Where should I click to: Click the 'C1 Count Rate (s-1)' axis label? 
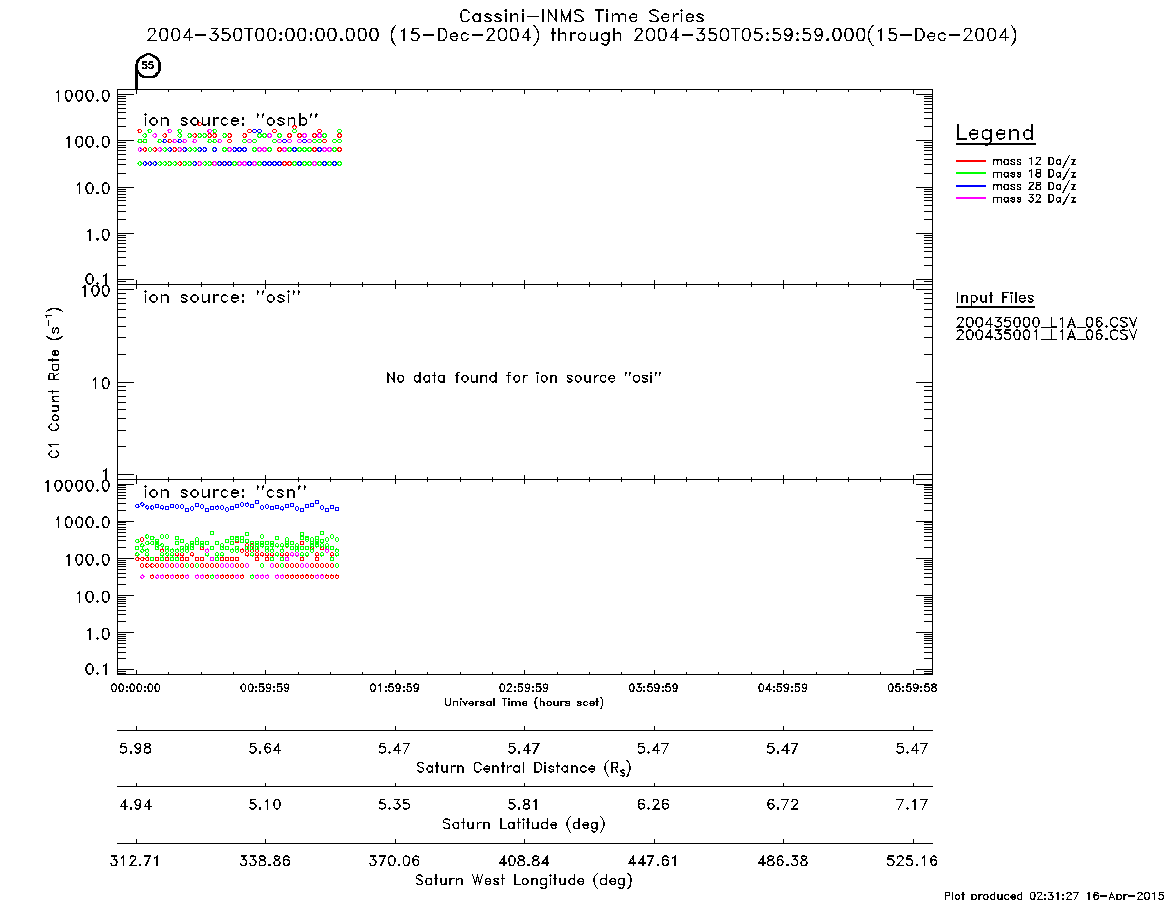(x=54, y=383)
